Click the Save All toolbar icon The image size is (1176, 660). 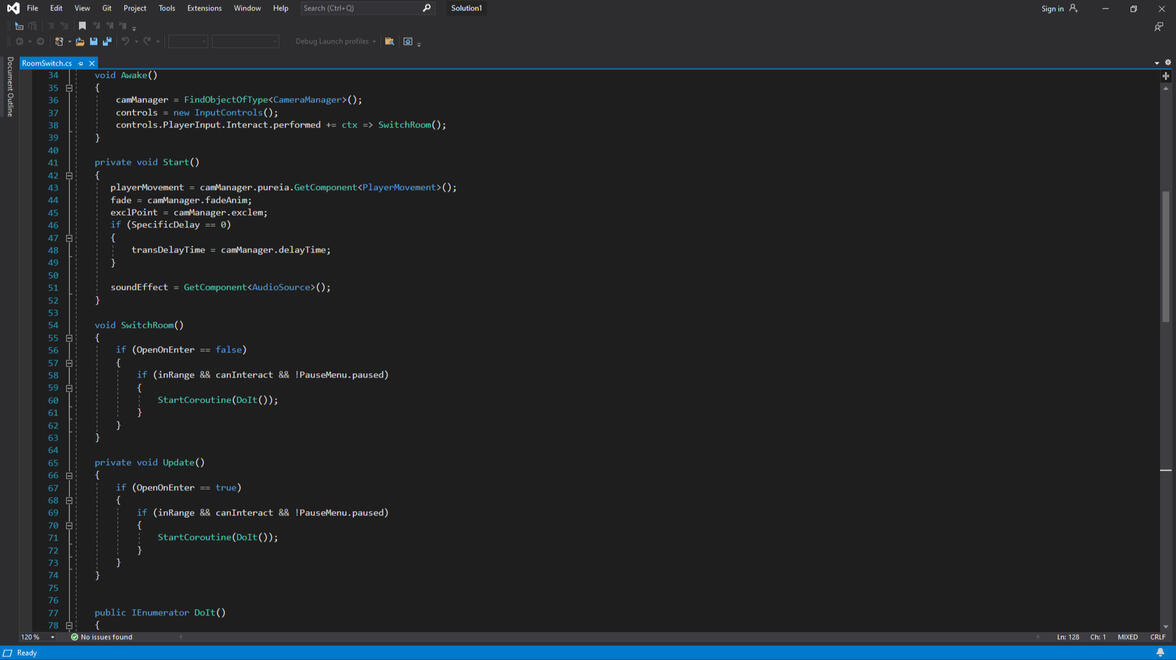pos(107,42)
